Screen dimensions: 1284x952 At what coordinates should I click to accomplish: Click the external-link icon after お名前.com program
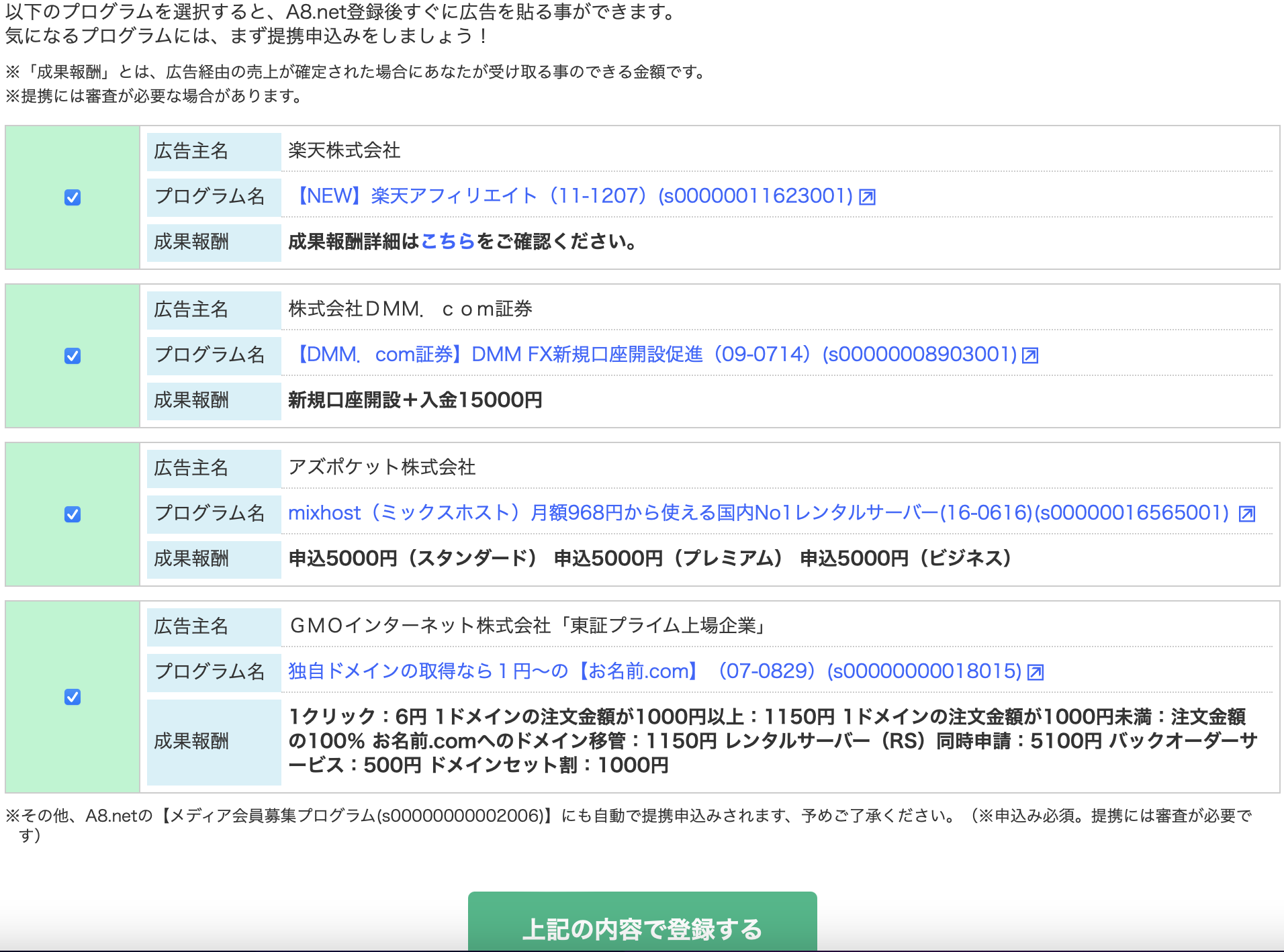pos(1036,673)
